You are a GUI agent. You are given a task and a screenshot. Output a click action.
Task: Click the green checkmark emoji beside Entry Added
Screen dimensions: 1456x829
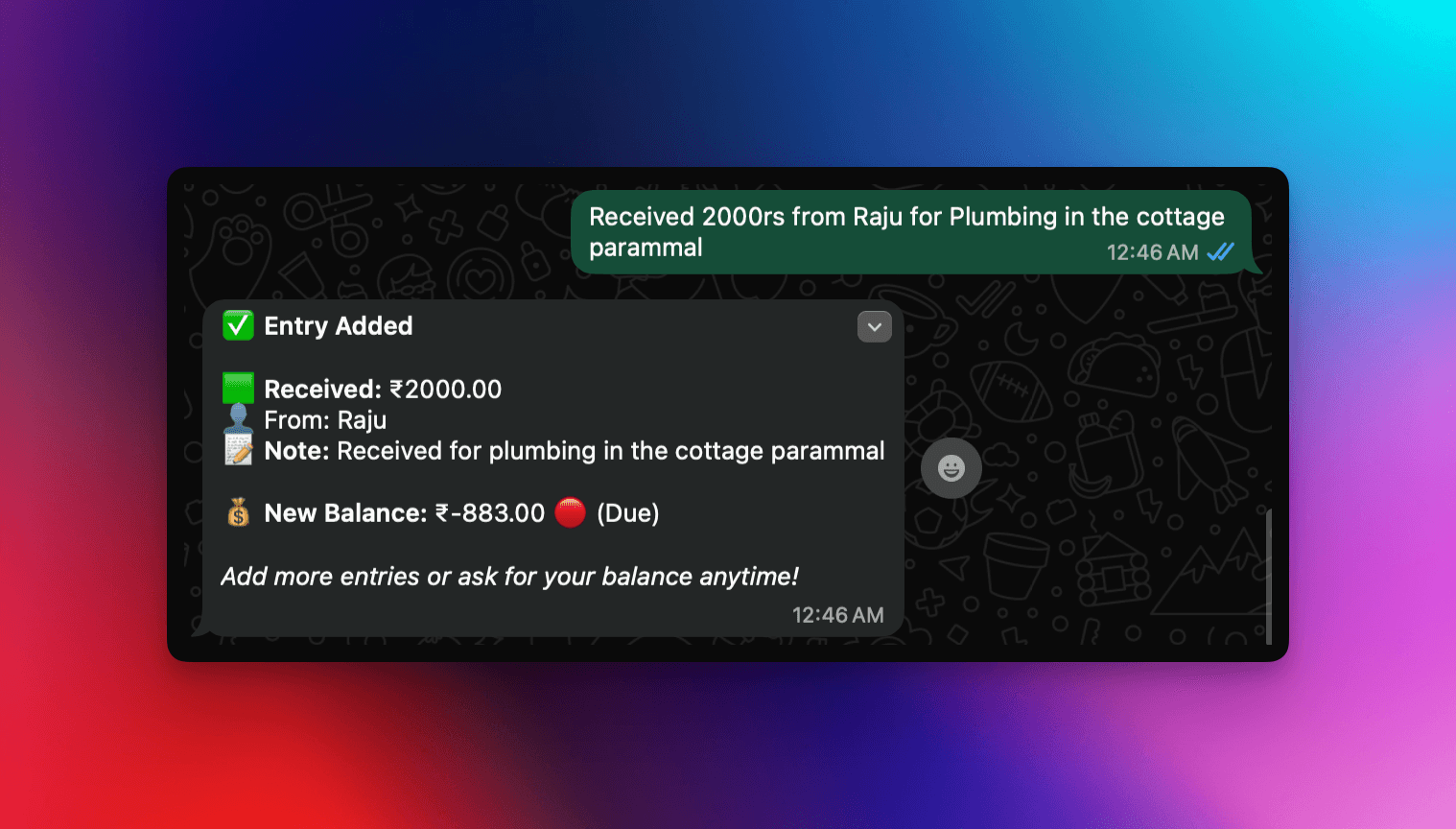pos(238,326)
